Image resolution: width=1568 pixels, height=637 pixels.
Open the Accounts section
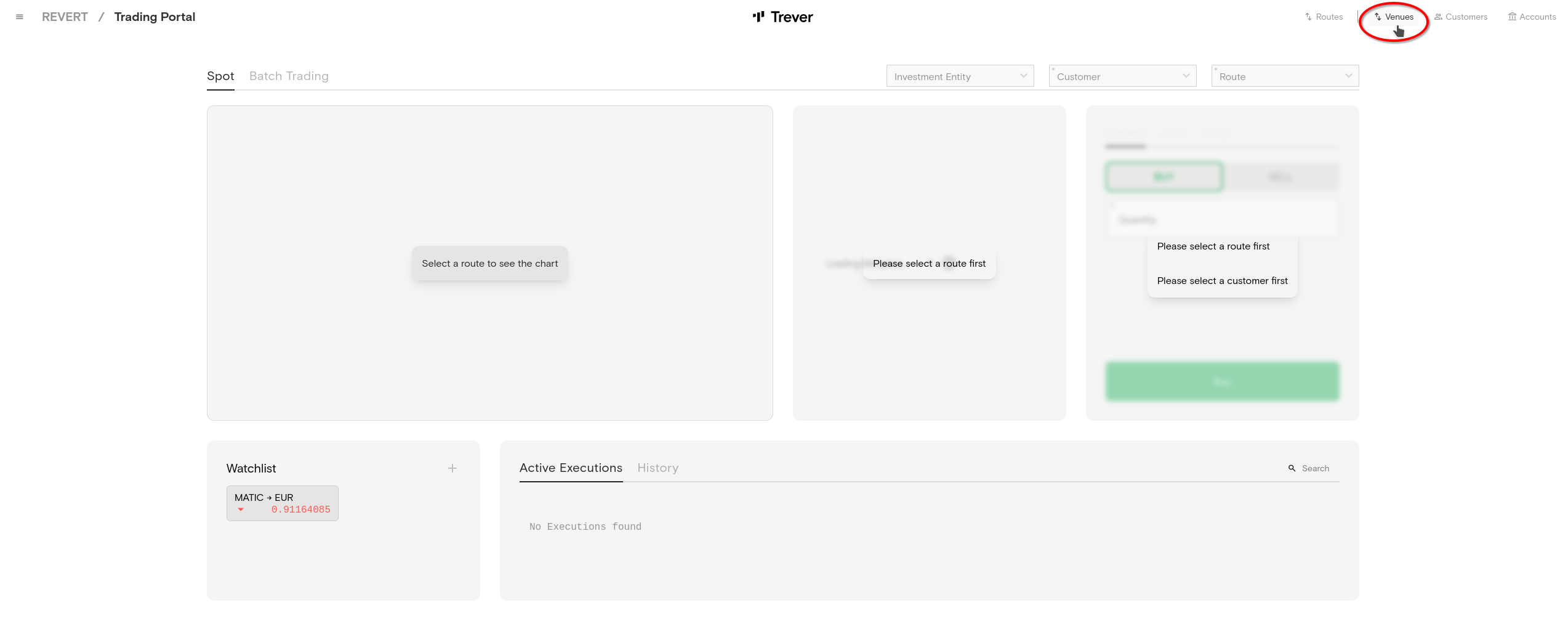coord(1532,17)
